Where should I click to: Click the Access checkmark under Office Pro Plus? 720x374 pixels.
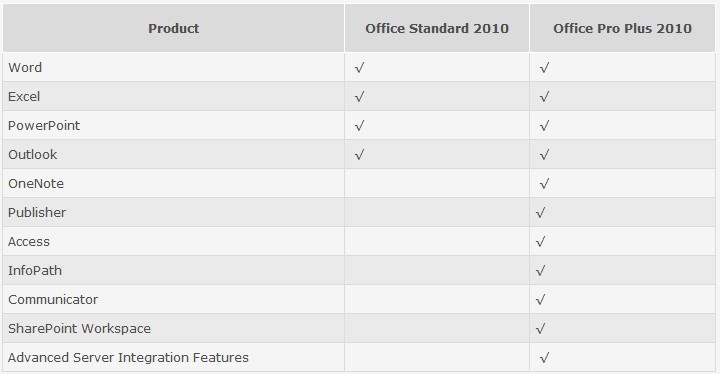pyautogui.click(x=541, y=242)
